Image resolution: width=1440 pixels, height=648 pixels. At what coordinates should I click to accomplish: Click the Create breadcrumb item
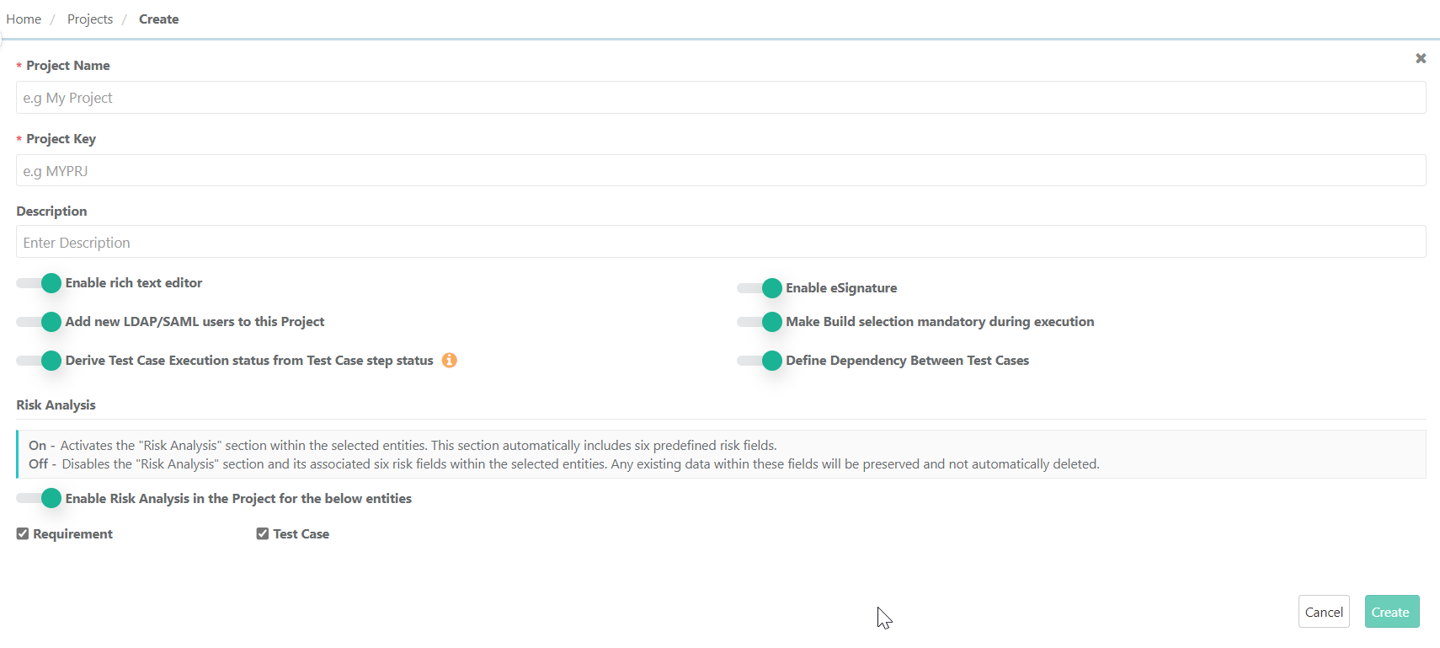(x=159, y=19)
